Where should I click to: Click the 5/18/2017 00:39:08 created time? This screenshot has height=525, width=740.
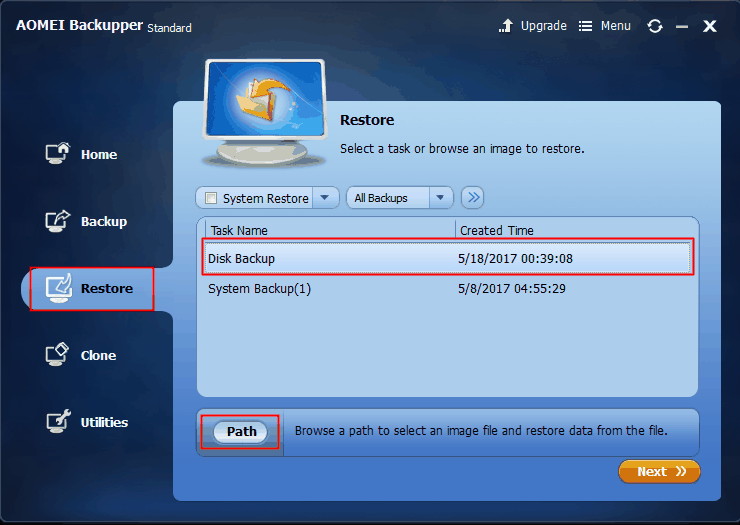click(x=515, y=259)
